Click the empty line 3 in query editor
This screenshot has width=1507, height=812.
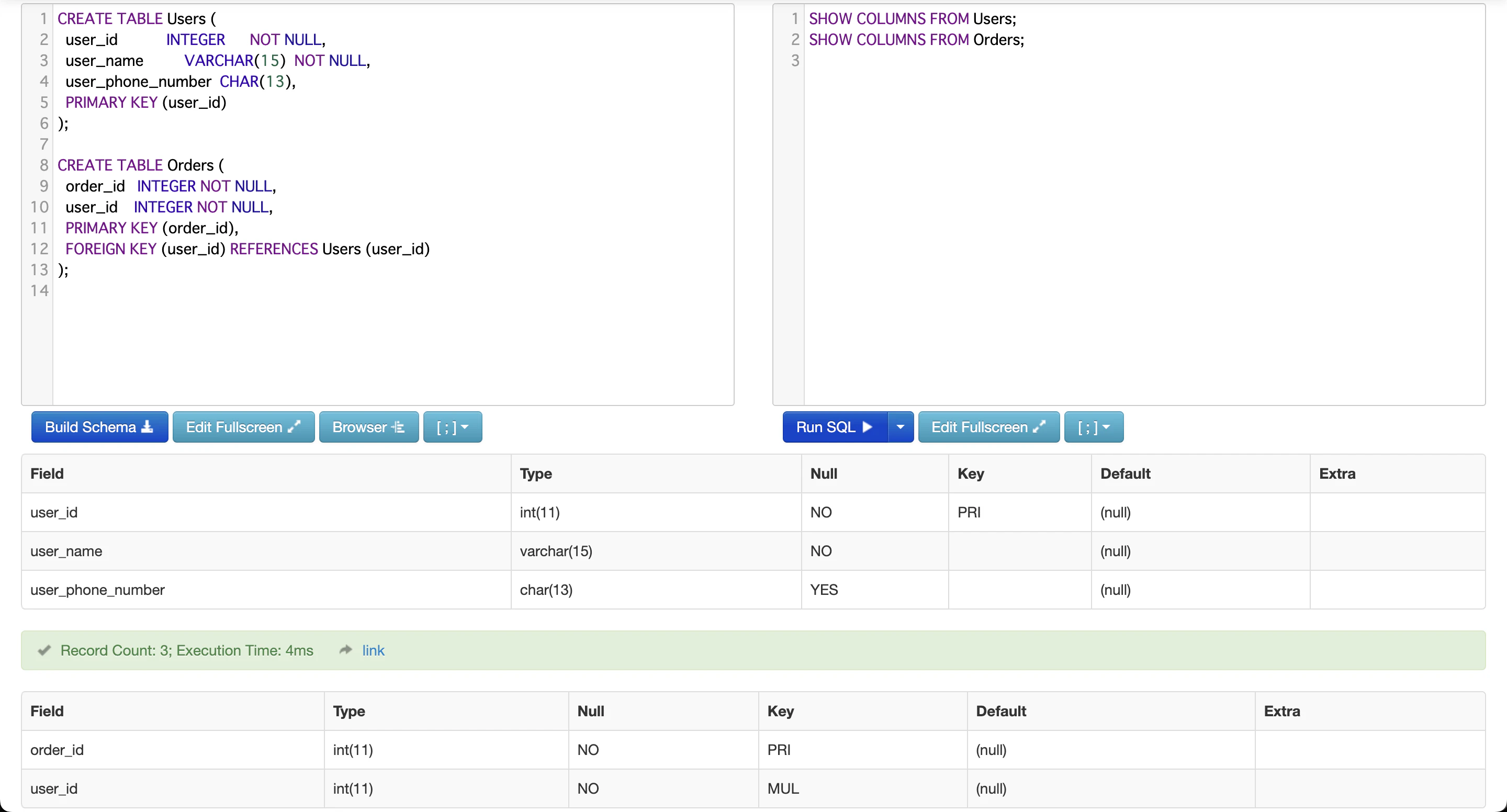[x=1111, y=61]
